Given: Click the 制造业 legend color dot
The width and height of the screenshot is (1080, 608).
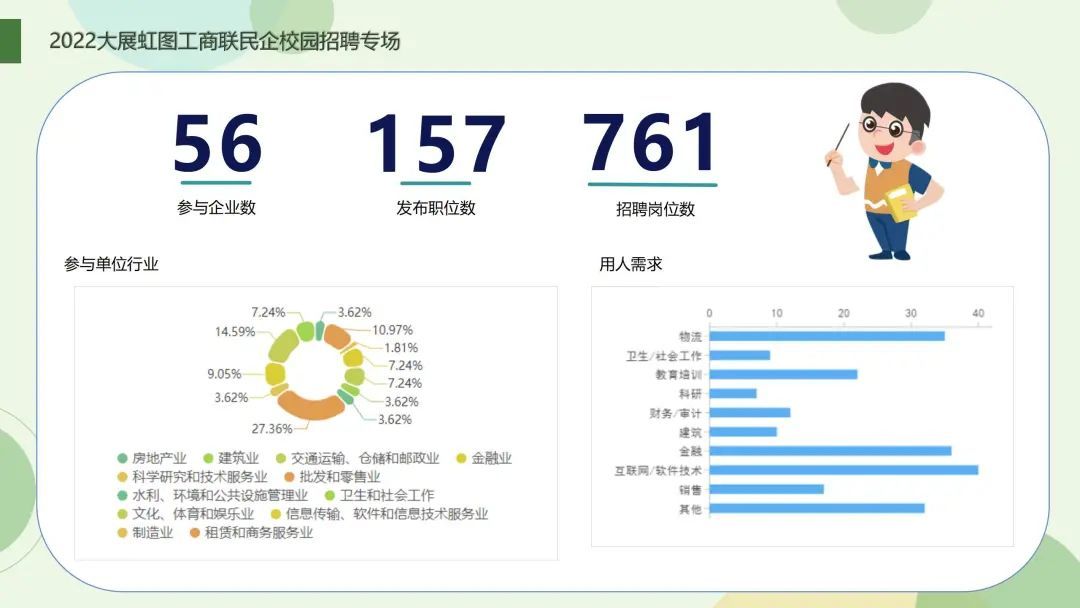Looking at the screenshot, I should [x=123, y=532].
